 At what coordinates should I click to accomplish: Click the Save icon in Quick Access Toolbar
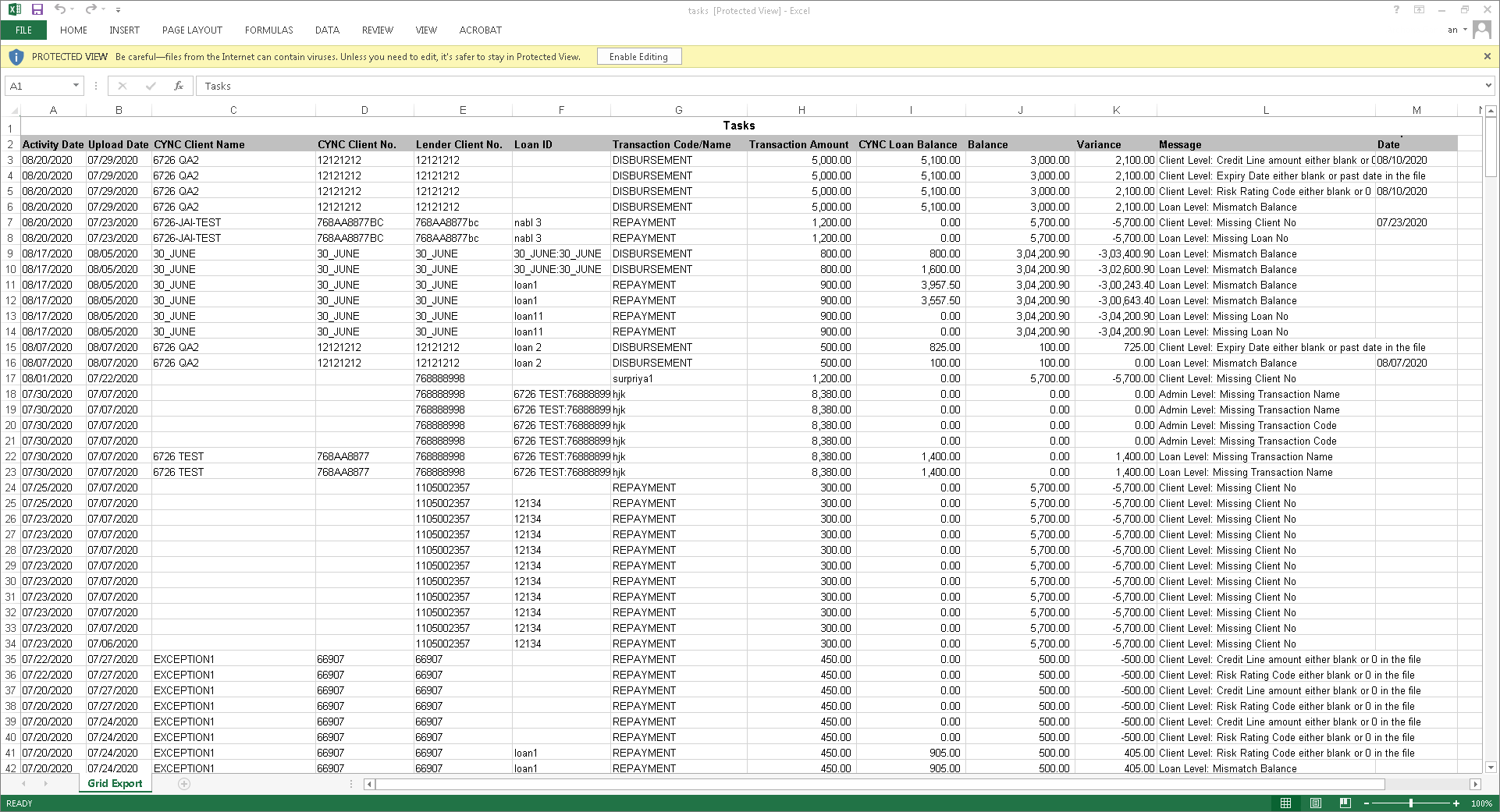(x=37, y=9)
